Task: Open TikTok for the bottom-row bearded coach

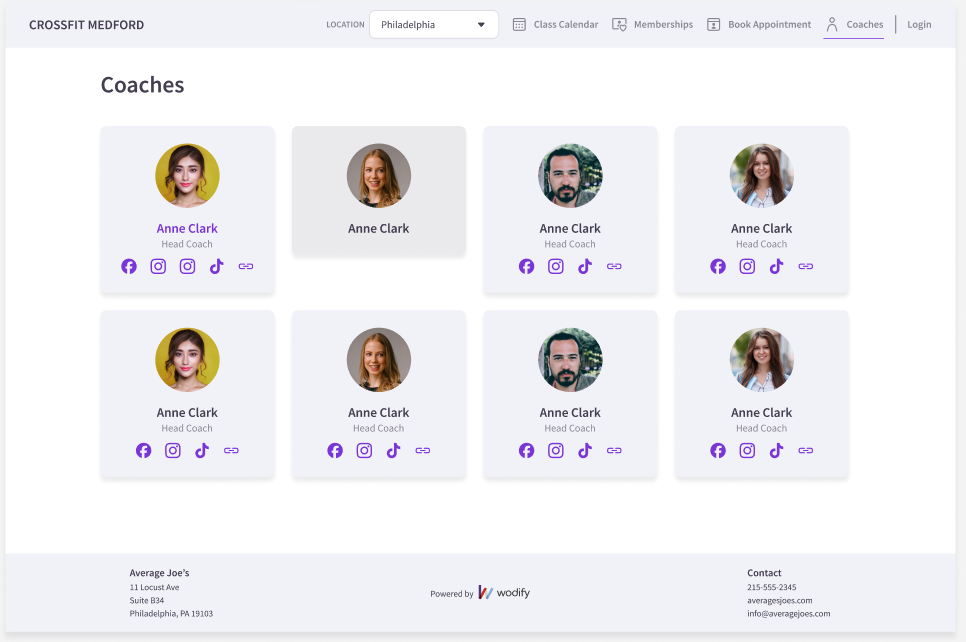Action: pos(585,450)
